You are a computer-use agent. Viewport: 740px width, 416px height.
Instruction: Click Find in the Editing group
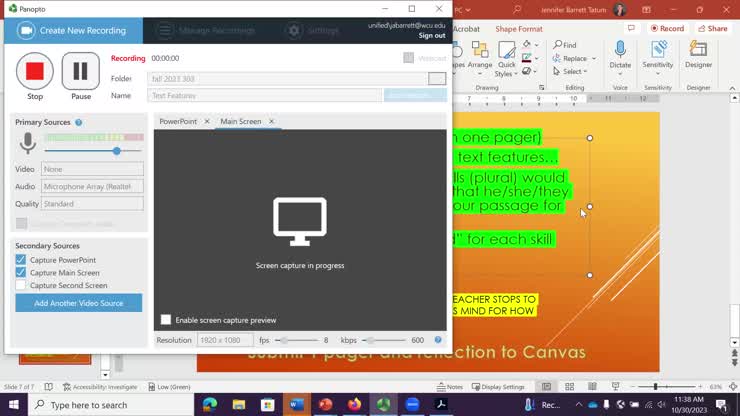[x=565, y=45]
